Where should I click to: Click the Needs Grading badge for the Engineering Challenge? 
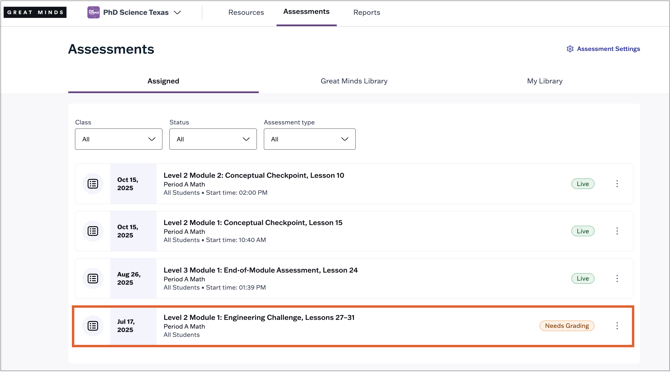pos(567,325)
